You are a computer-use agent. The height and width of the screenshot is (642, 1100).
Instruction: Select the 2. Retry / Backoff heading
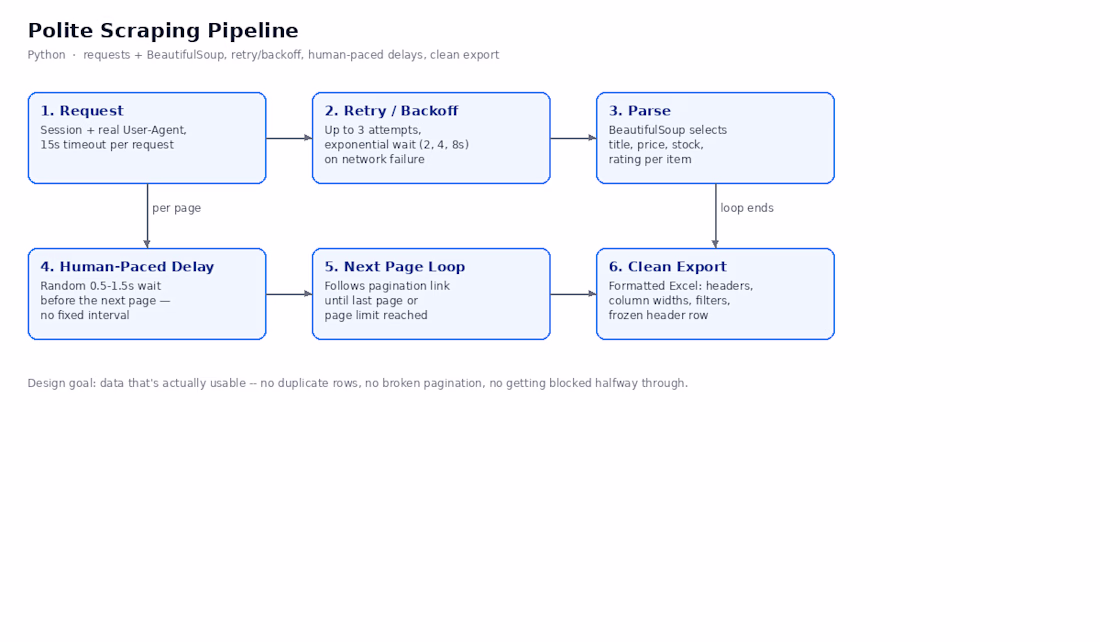tap(391, 111)
